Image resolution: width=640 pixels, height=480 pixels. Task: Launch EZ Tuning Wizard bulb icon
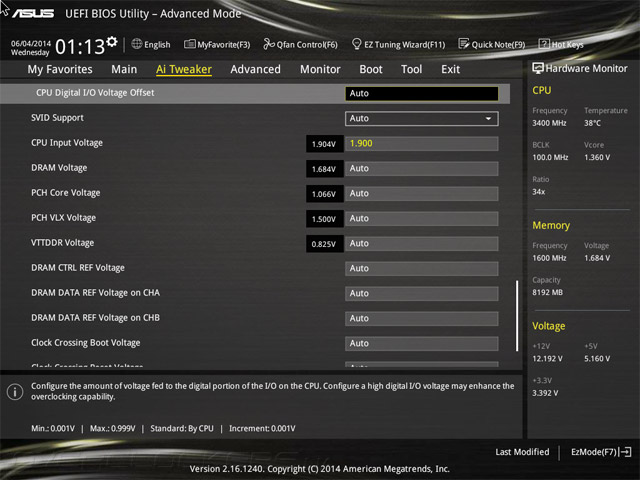[x=356, y=44]
